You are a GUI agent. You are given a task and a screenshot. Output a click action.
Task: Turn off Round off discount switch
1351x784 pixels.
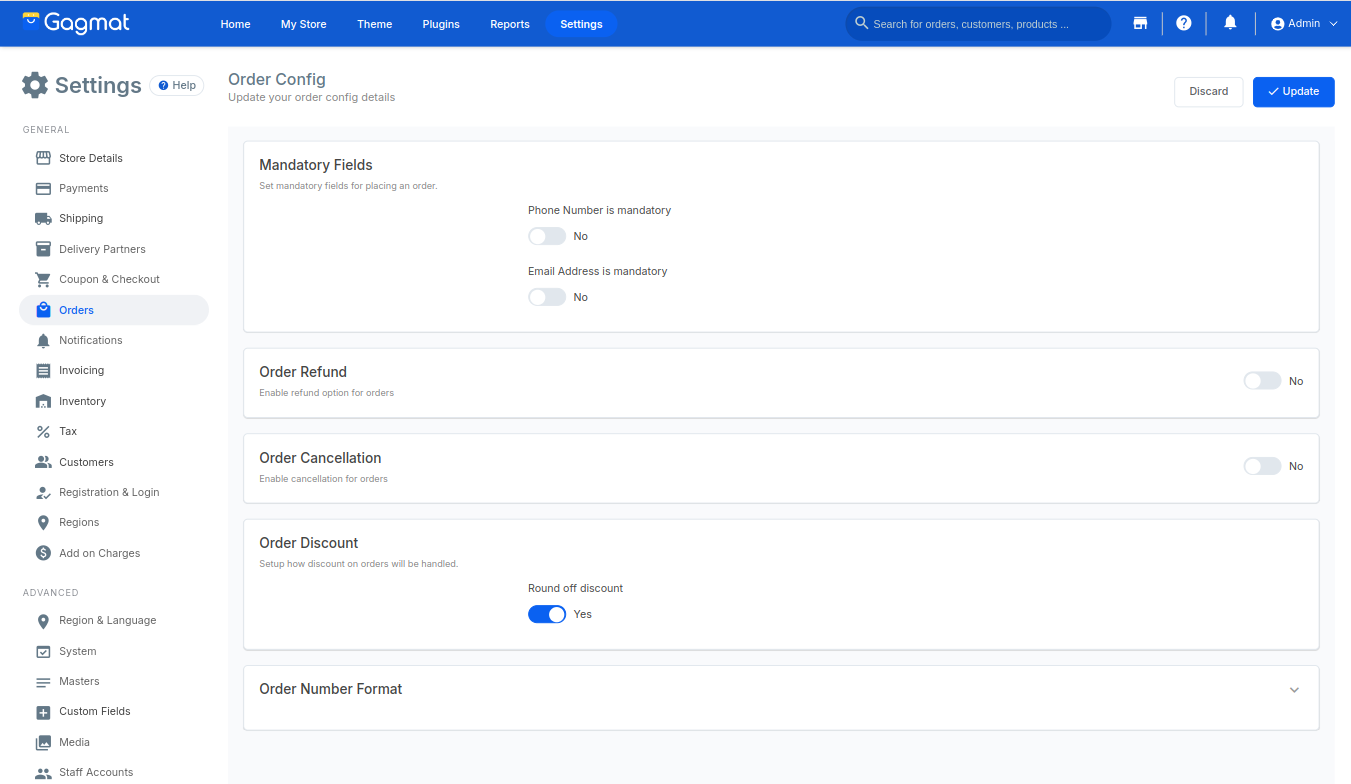pos(547,614)
